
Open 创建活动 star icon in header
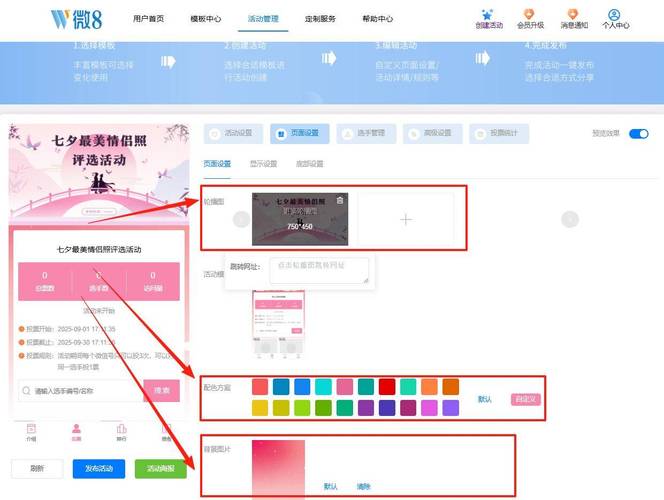pos(488,19)
